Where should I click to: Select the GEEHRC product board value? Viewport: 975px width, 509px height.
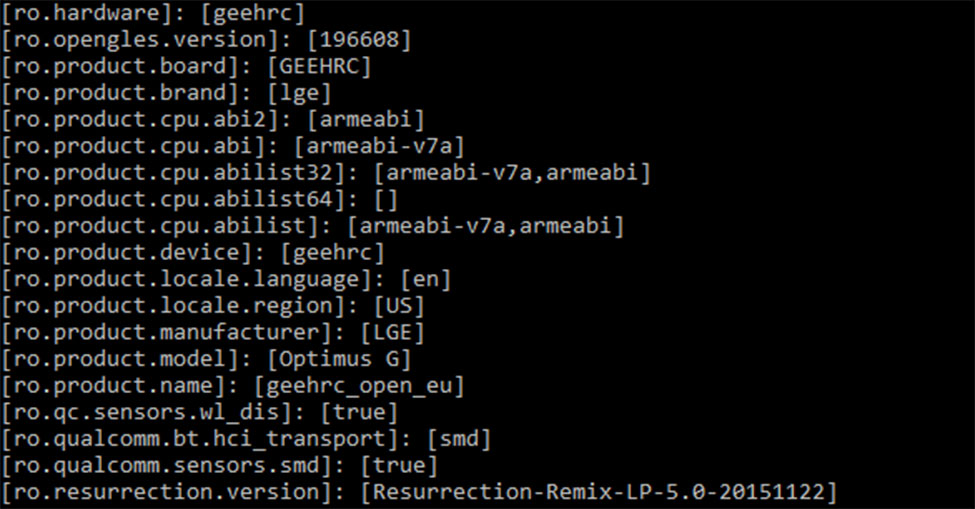tap(318, 67)
